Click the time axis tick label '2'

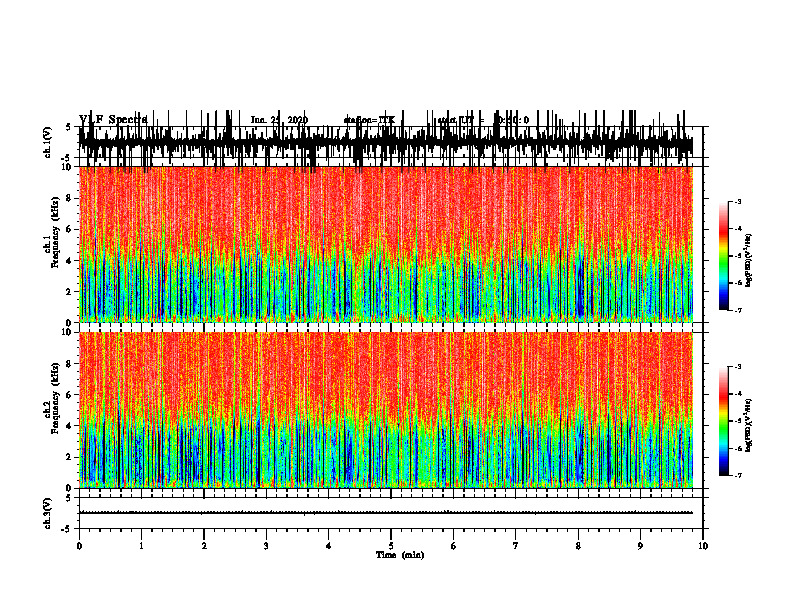204,546
